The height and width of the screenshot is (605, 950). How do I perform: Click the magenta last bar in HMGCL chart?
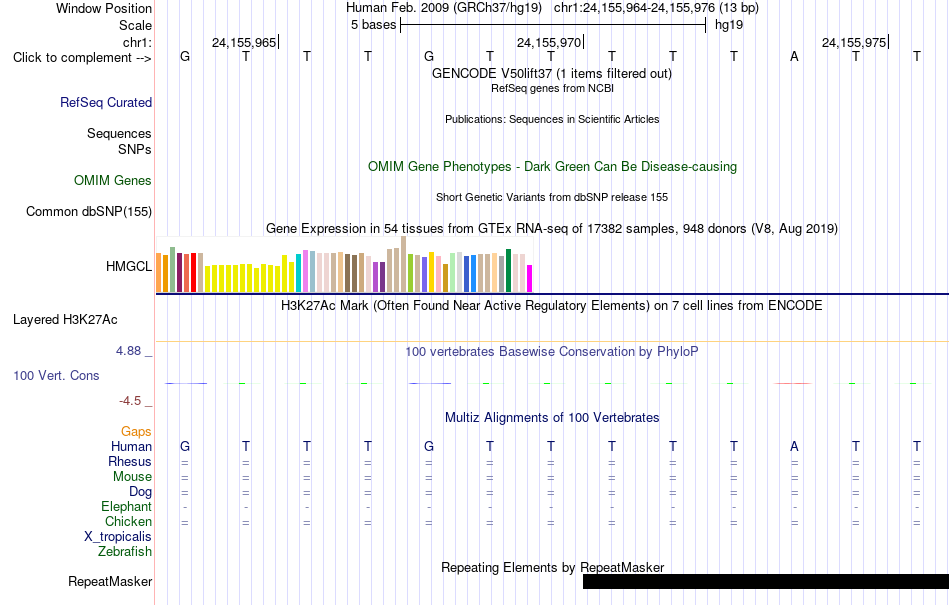click(x=529, y=279)
